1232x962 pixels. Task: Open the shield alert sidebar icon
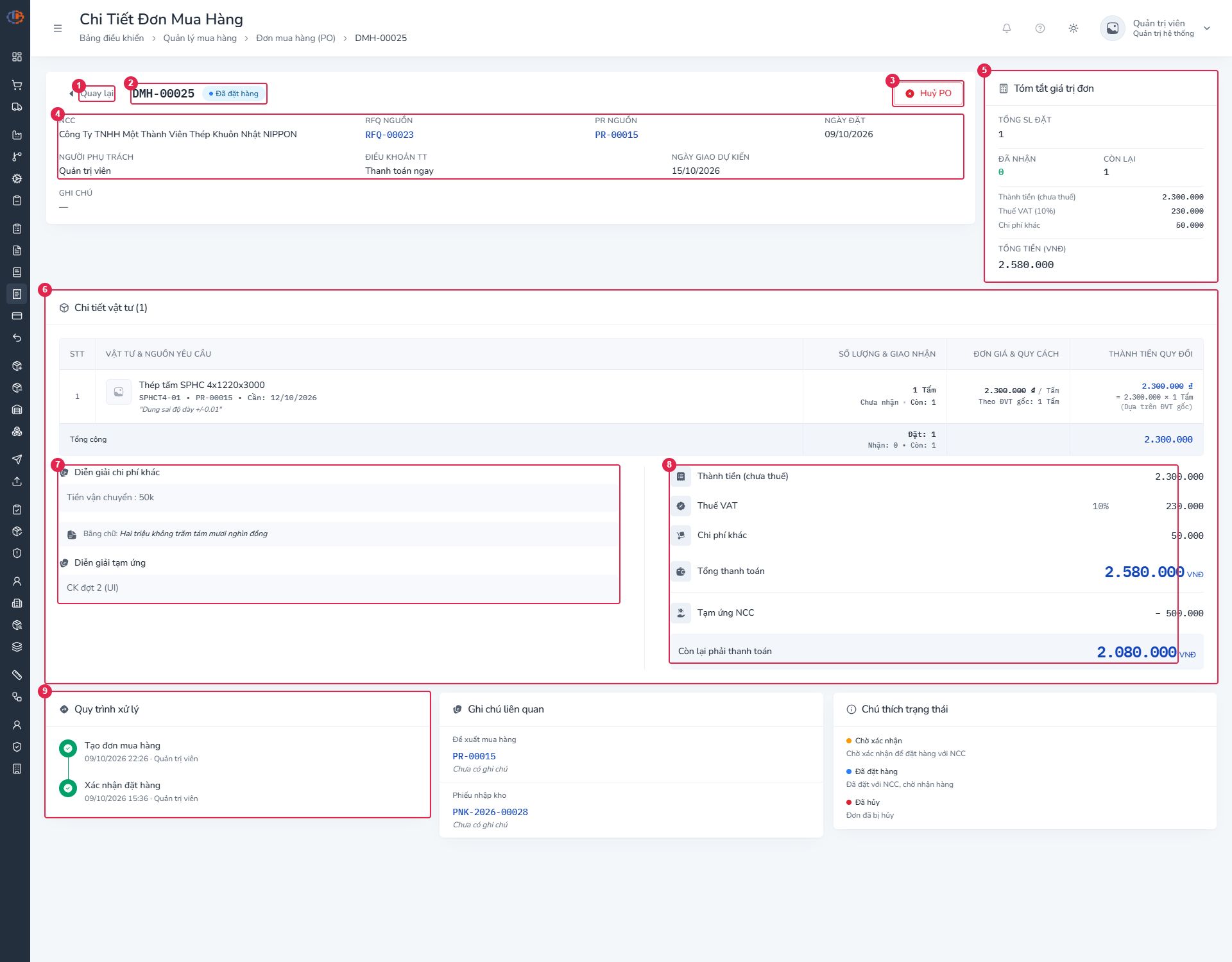pyautogui.click(x=17, y=553)
